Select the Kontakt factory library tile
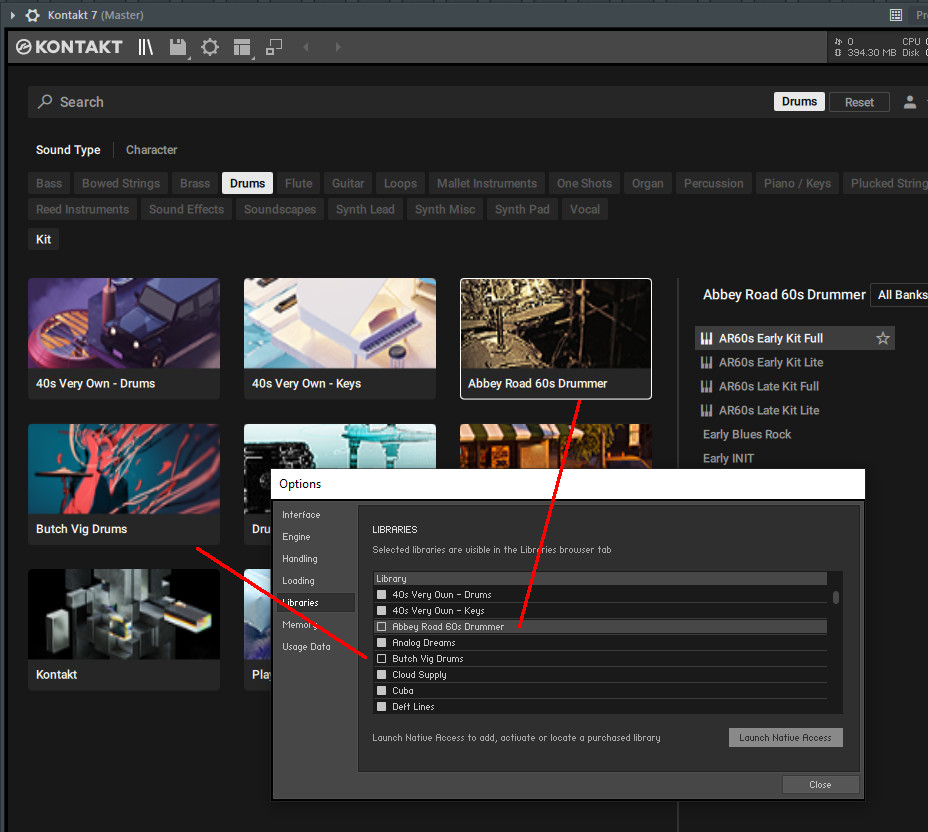This screenshot has height=832, width=928. tap(124, 630)
